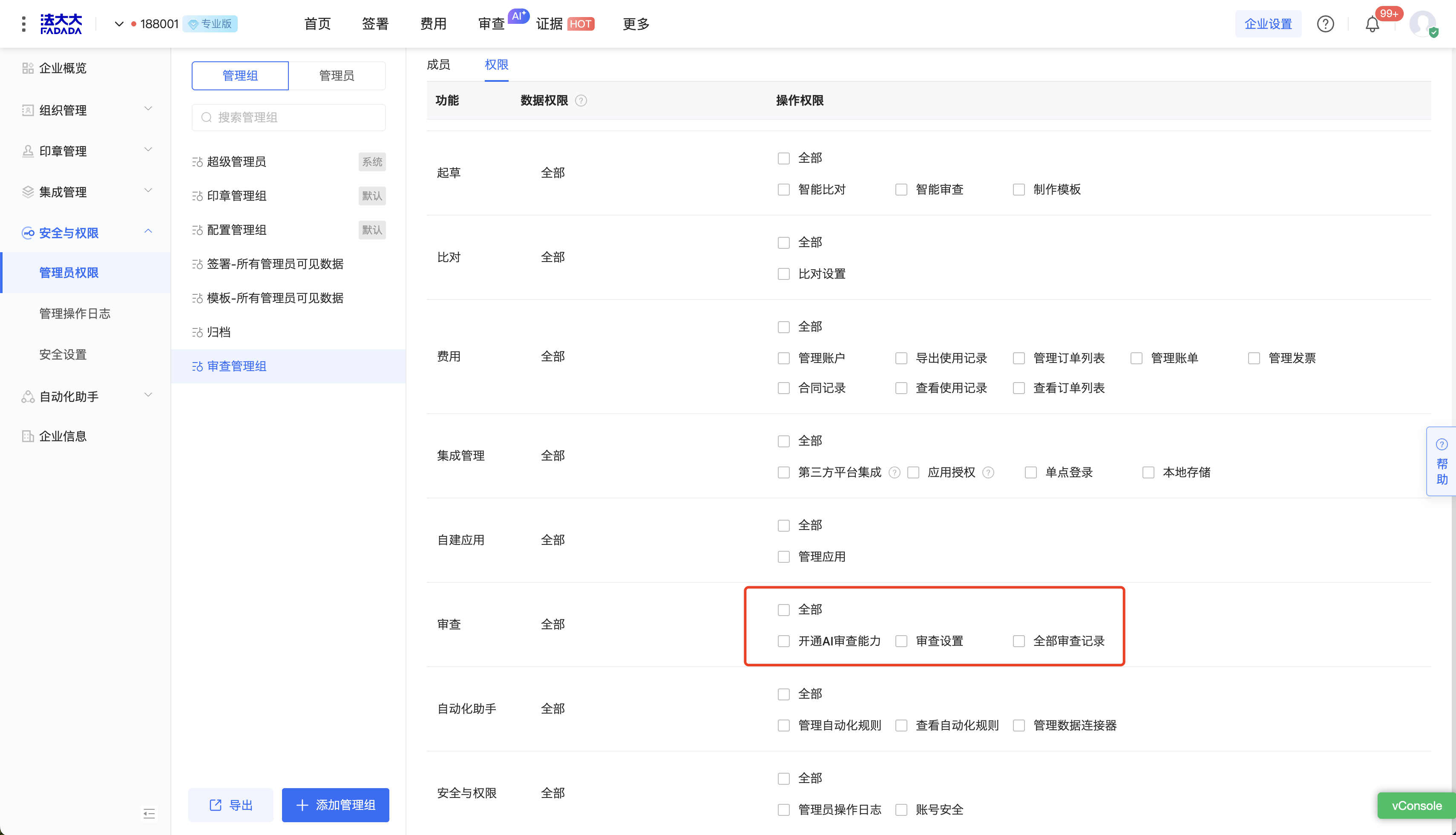The height and width of the screenshot is (835, 1456).
Task: Enable the 智能比对 checkbox
Action: [783, 190]
